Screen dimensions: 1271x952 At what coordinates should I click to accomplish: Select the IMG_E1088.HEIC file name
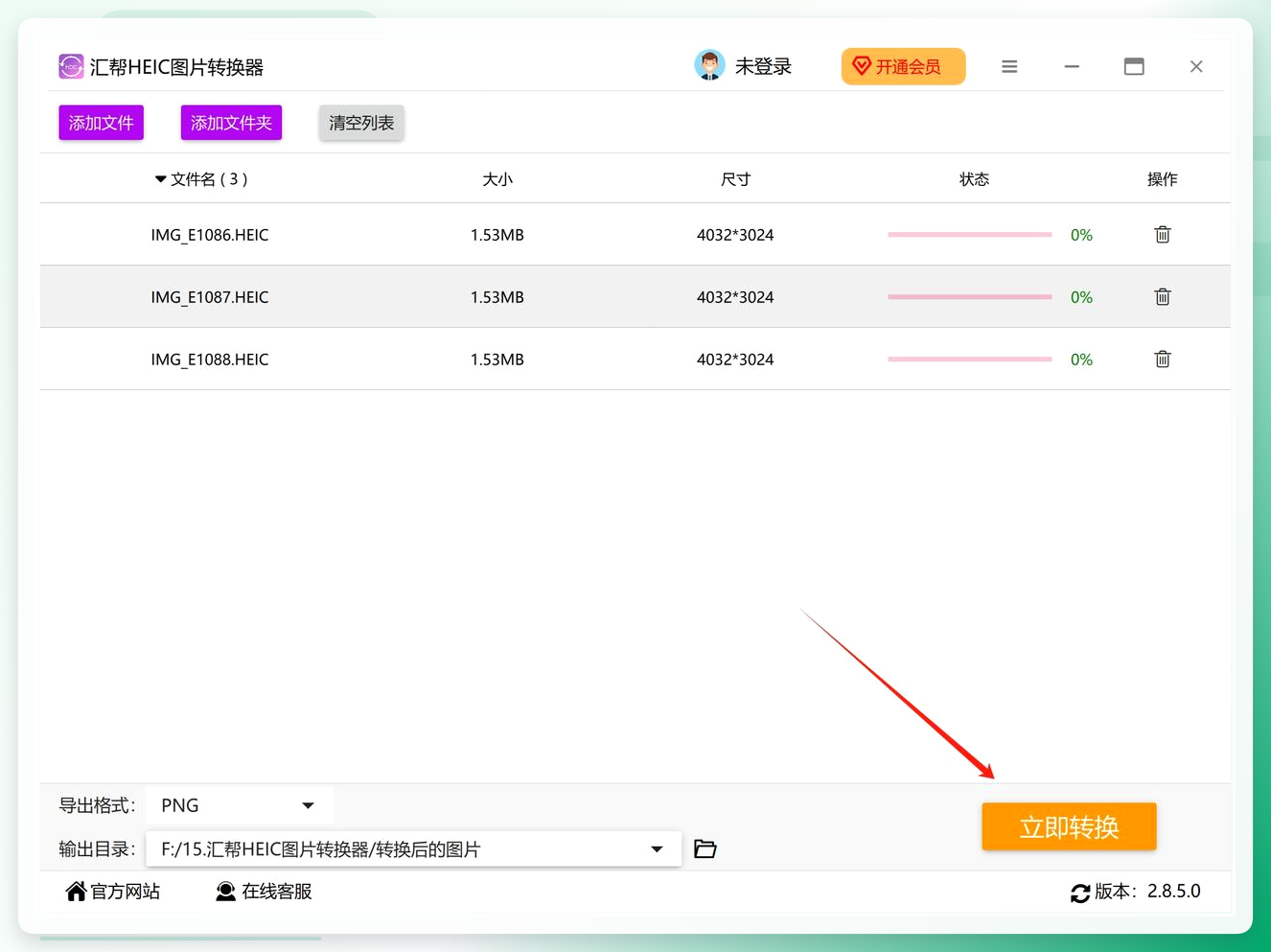click(210, 360)
